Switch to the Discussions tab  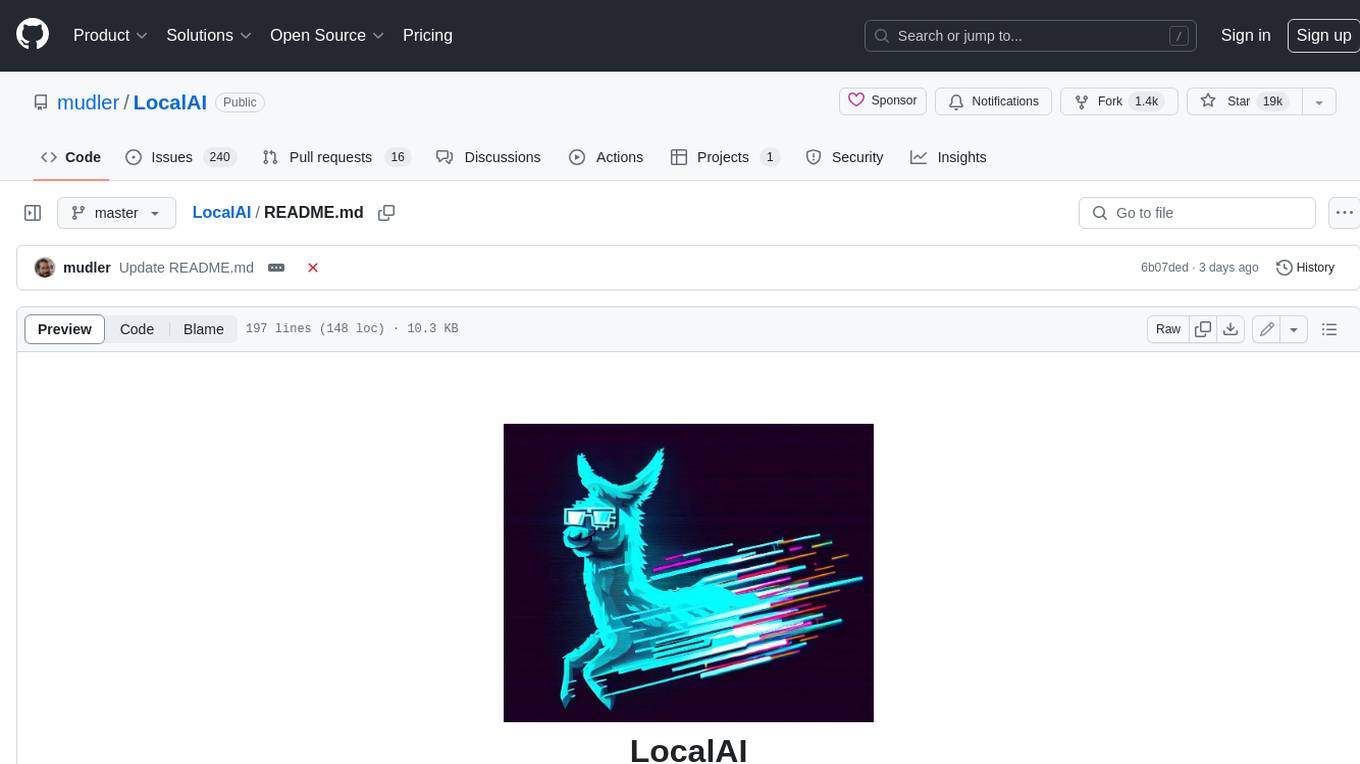click(x=489, y=157)
